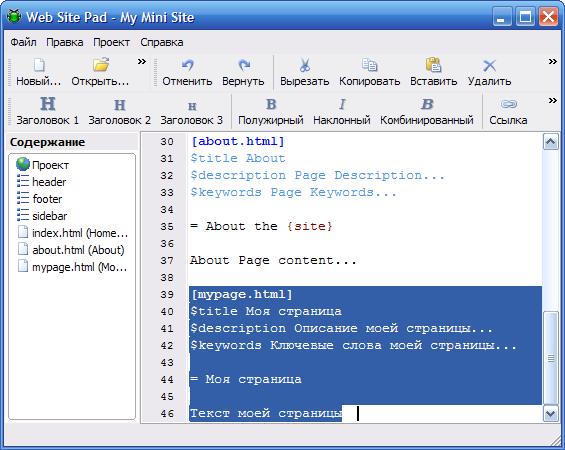565x450 pixels.
Task: Expand edit toolbar overflow chevron
Action: pos(552,62)
